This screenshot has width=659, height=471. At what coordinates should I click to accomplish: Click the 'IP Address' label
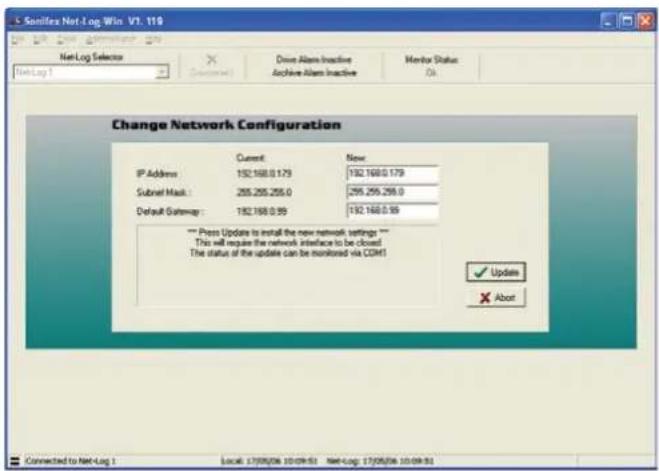[x=157, y=174]
